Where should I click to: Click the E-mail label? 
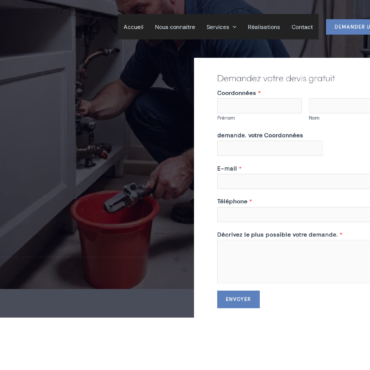coord(227,169)
